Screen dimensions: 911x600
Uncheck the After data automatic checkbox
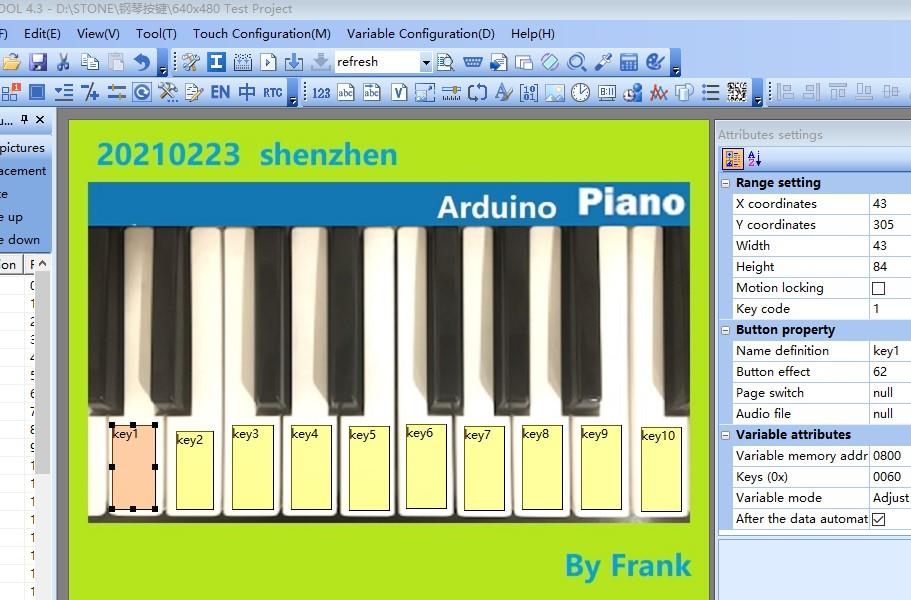877,519
